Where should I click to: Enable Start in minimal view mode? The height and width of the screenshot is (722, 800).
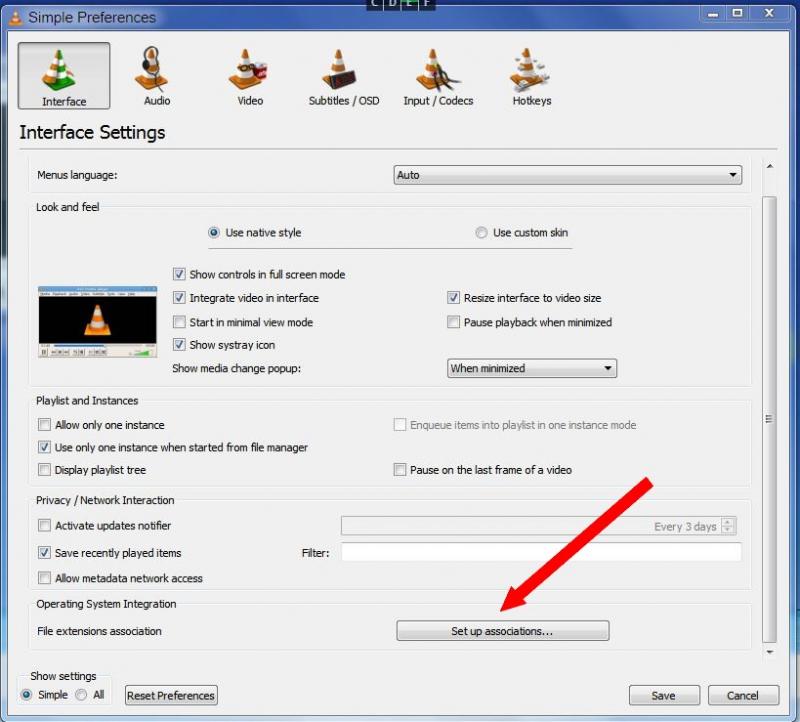click(x=180, y=322)
